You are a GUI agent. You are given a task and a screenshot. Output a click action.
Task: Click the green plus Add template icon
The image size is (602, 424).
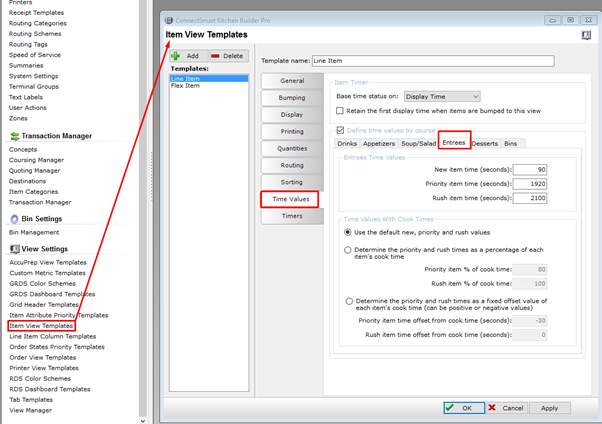176,56
